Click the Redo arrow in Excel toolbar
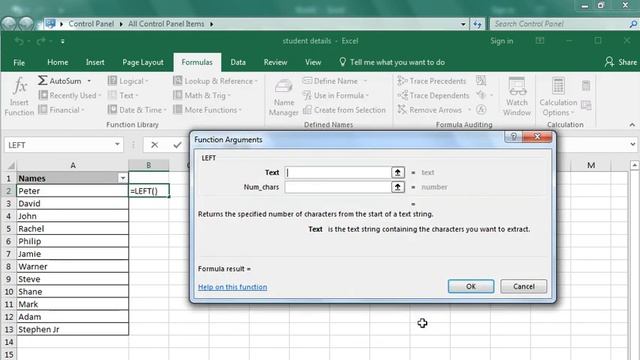Screen dimensions: 640x360 (x=40, y=41)
